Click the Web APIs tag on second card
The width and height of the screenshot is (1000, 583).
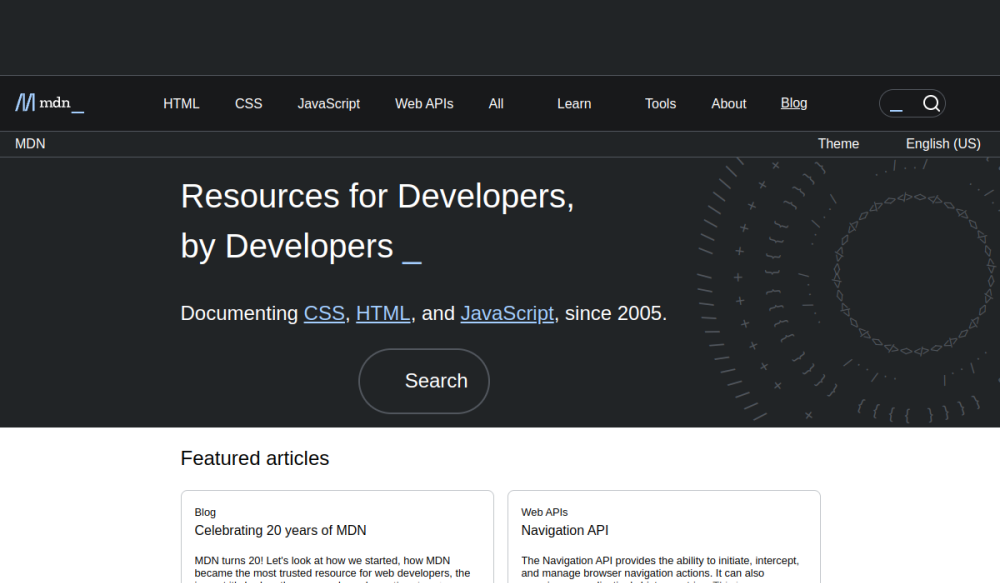[544, 512]
